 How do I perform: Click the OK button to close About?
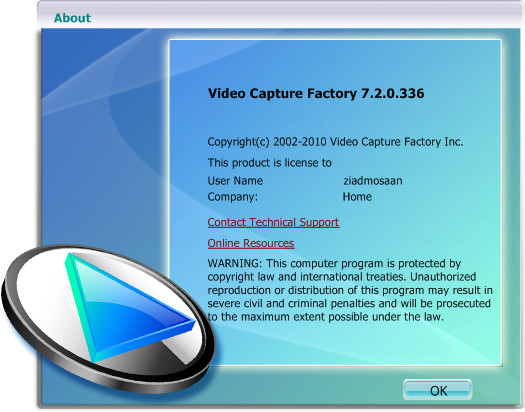438,390
